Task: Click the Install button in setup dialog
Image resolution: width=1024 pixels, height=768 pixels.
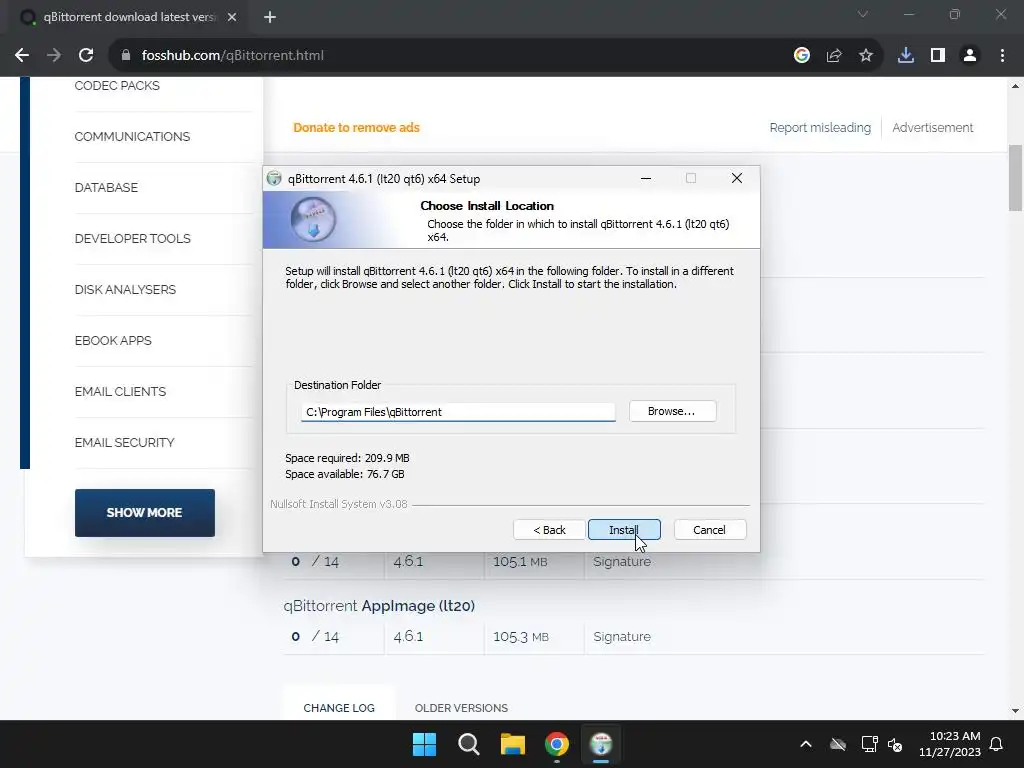Action: pos(624,530)
